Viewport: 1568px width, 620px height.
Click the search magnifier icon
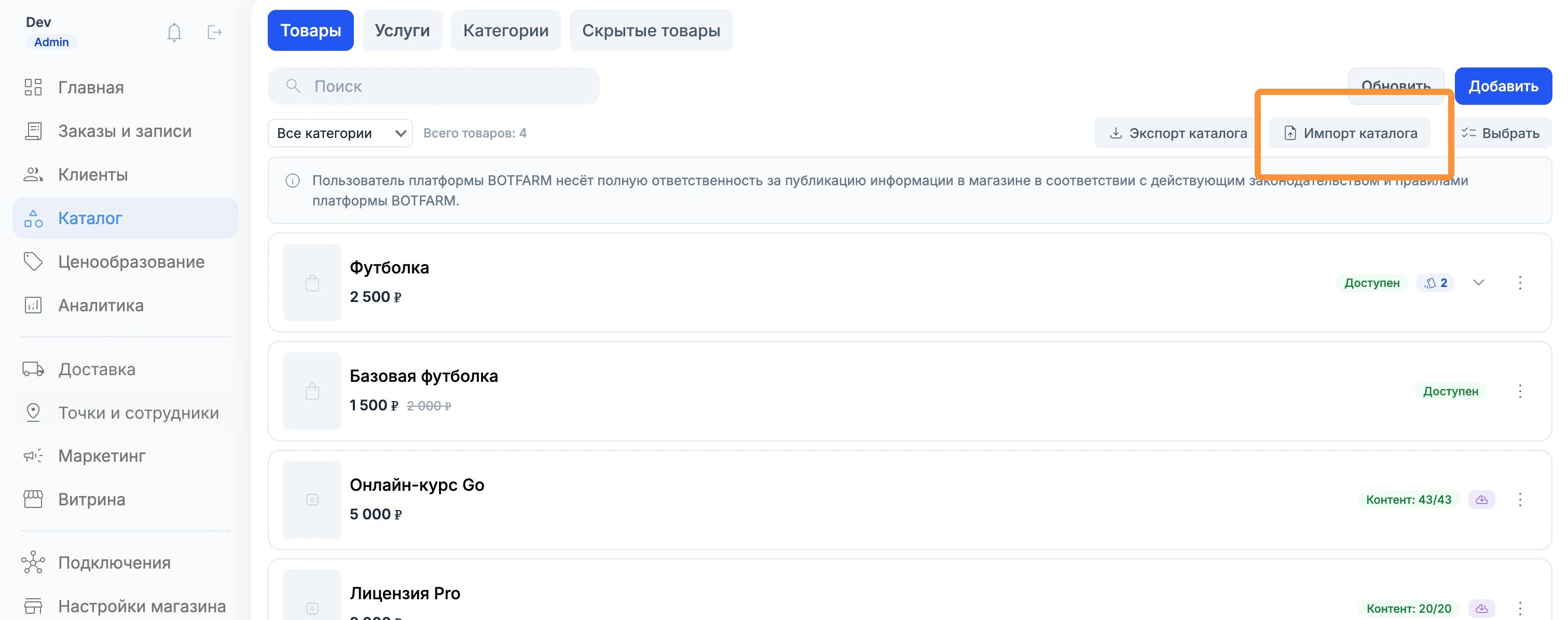click(293, 86)
